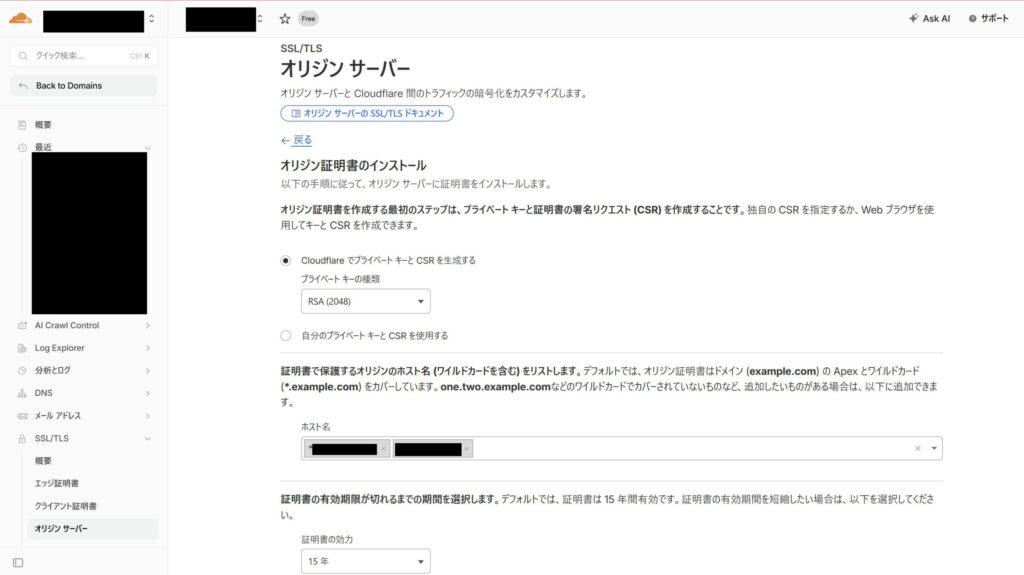
Task: Click the search magnifier icon
Action: pos(23,56)
